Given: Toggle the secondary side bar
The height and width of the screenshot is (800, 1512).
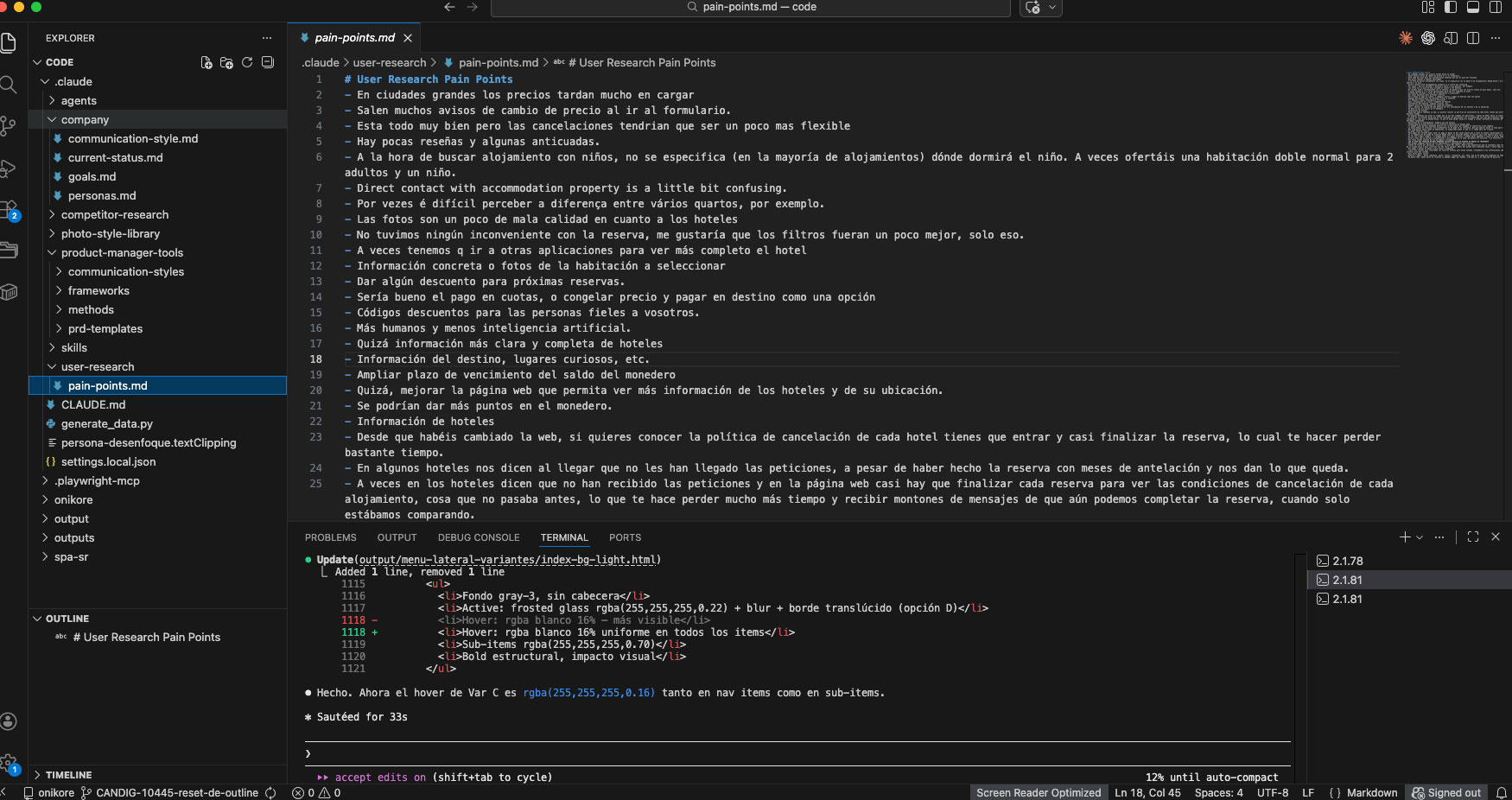Looking at the screenshot, I should click(1496, 7).
